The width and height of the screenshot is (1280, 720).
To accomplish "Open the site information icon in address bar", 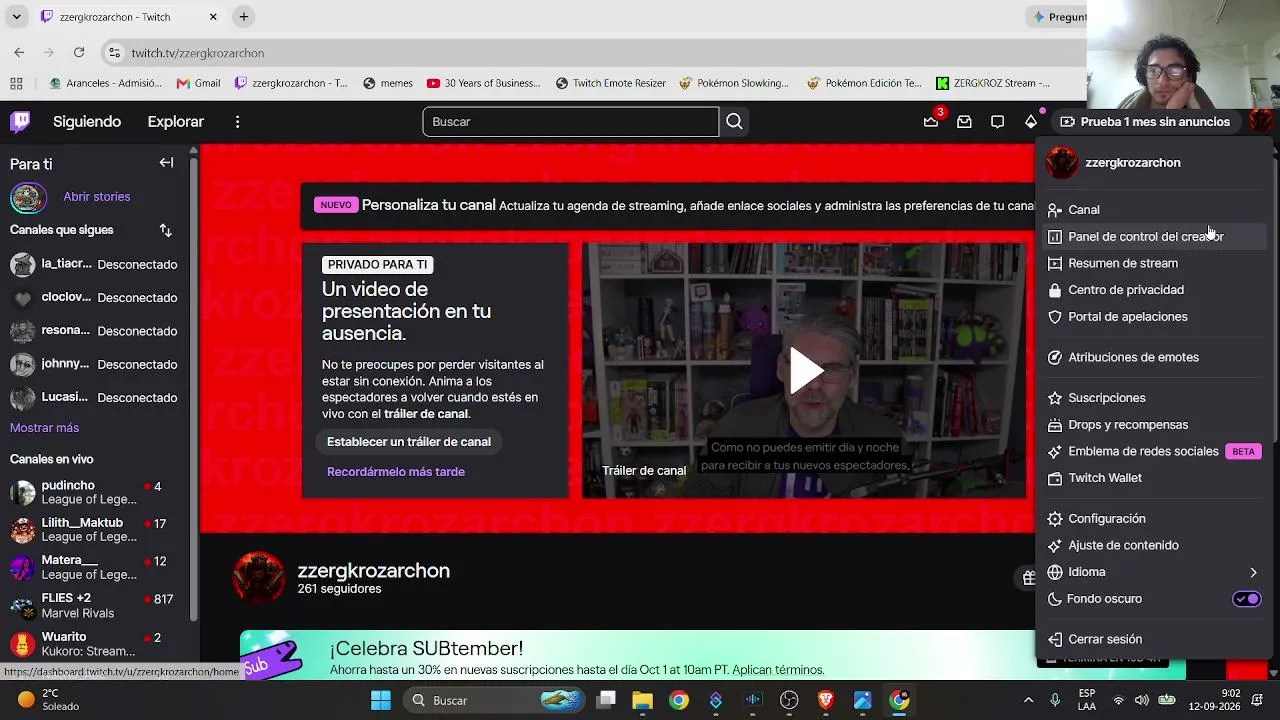I will pos(114,53).
